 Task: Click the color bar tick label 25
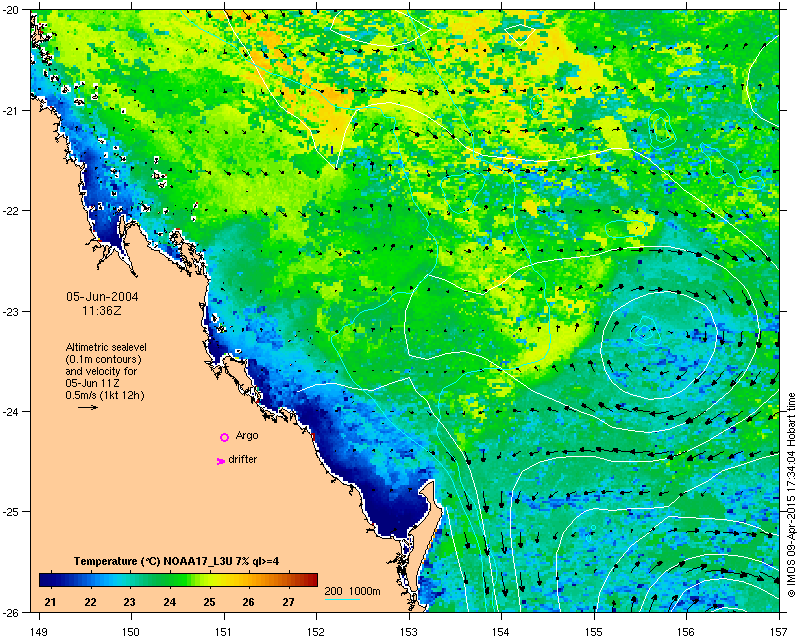click(209, 602)
